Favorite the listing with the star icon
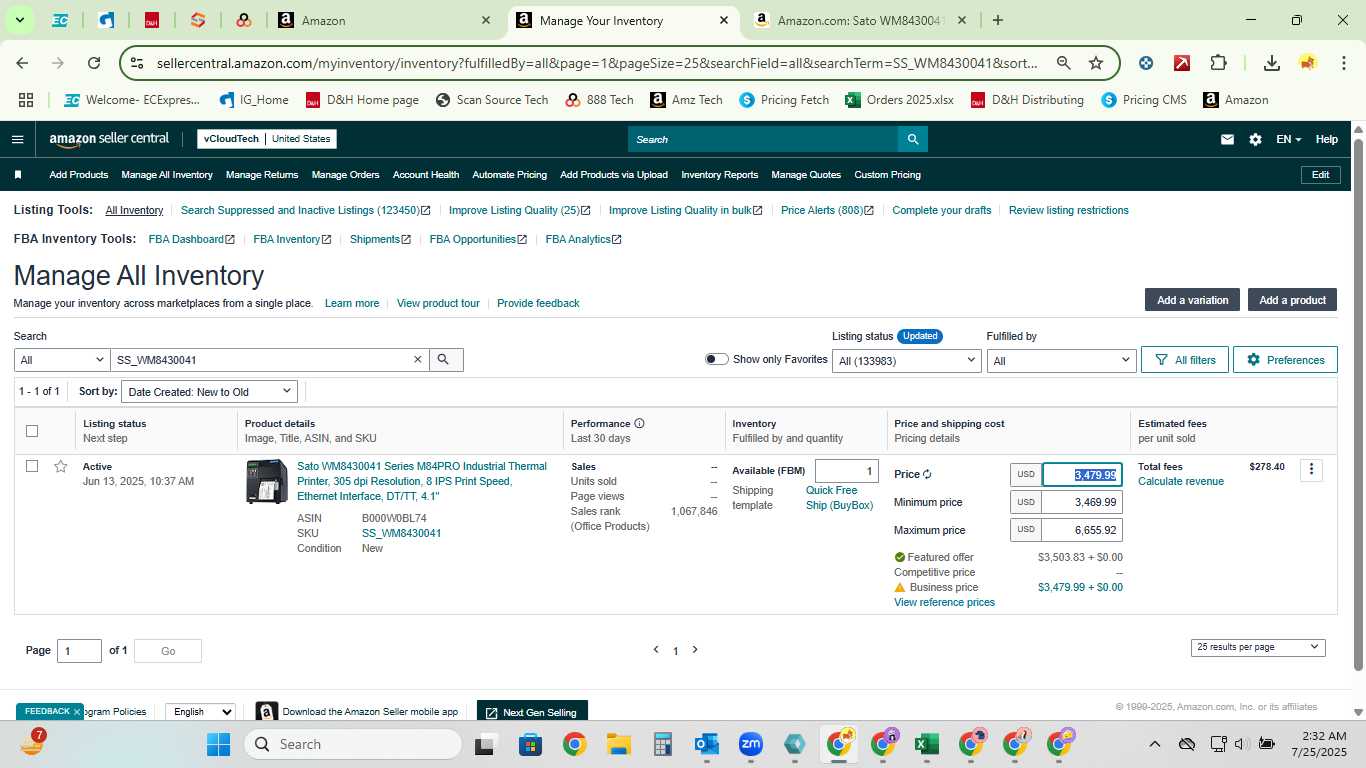Screen dimensions: 1366x768 click(x=61, y=466)
